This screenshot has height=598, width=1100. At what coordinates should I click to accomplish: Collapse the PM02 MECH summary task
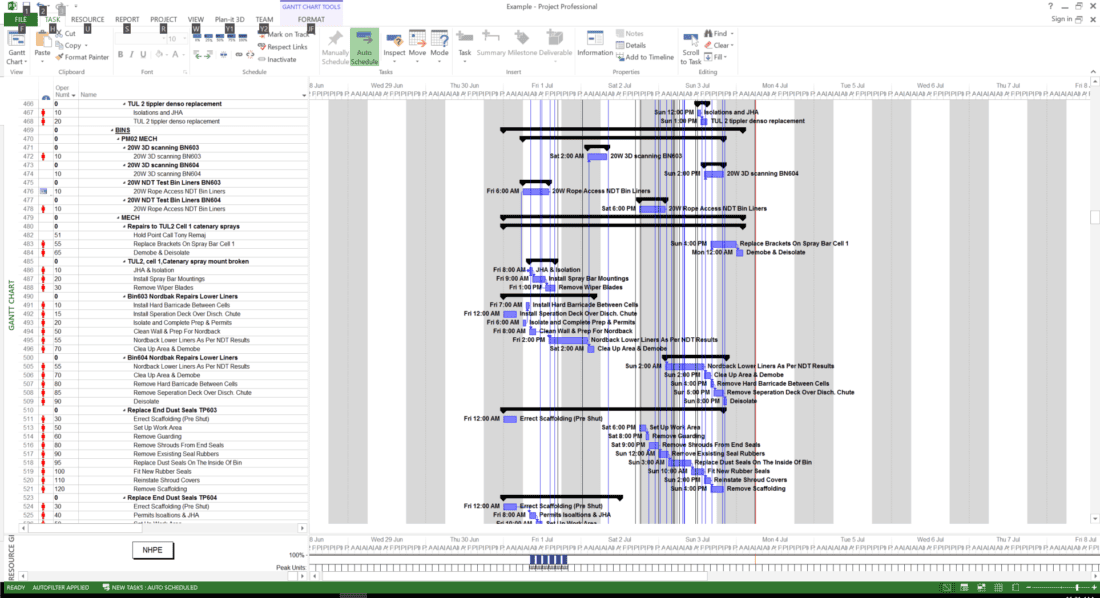[118, 139]
